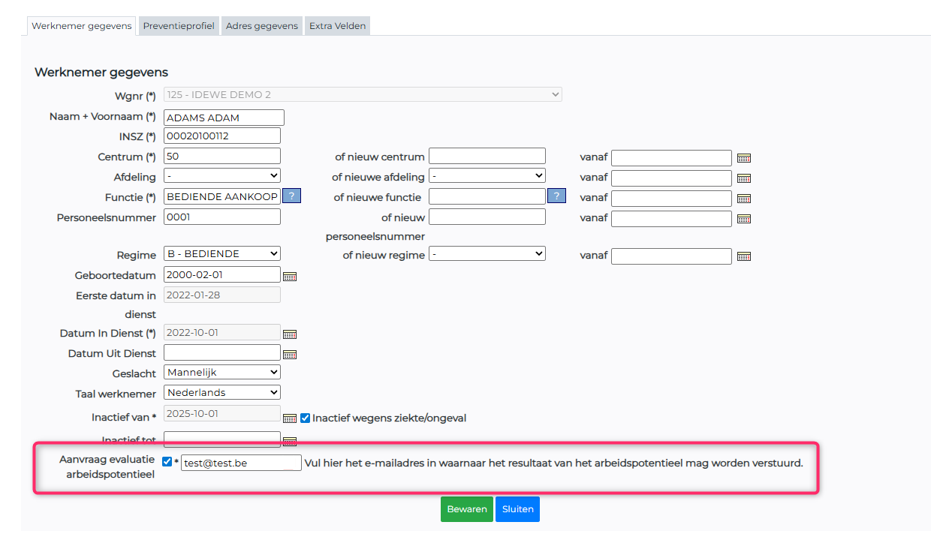This screenshot has height=535, width=945.
Task: Open the Geslacht dropdown showing Mannelijk
Action: (222, 373)
